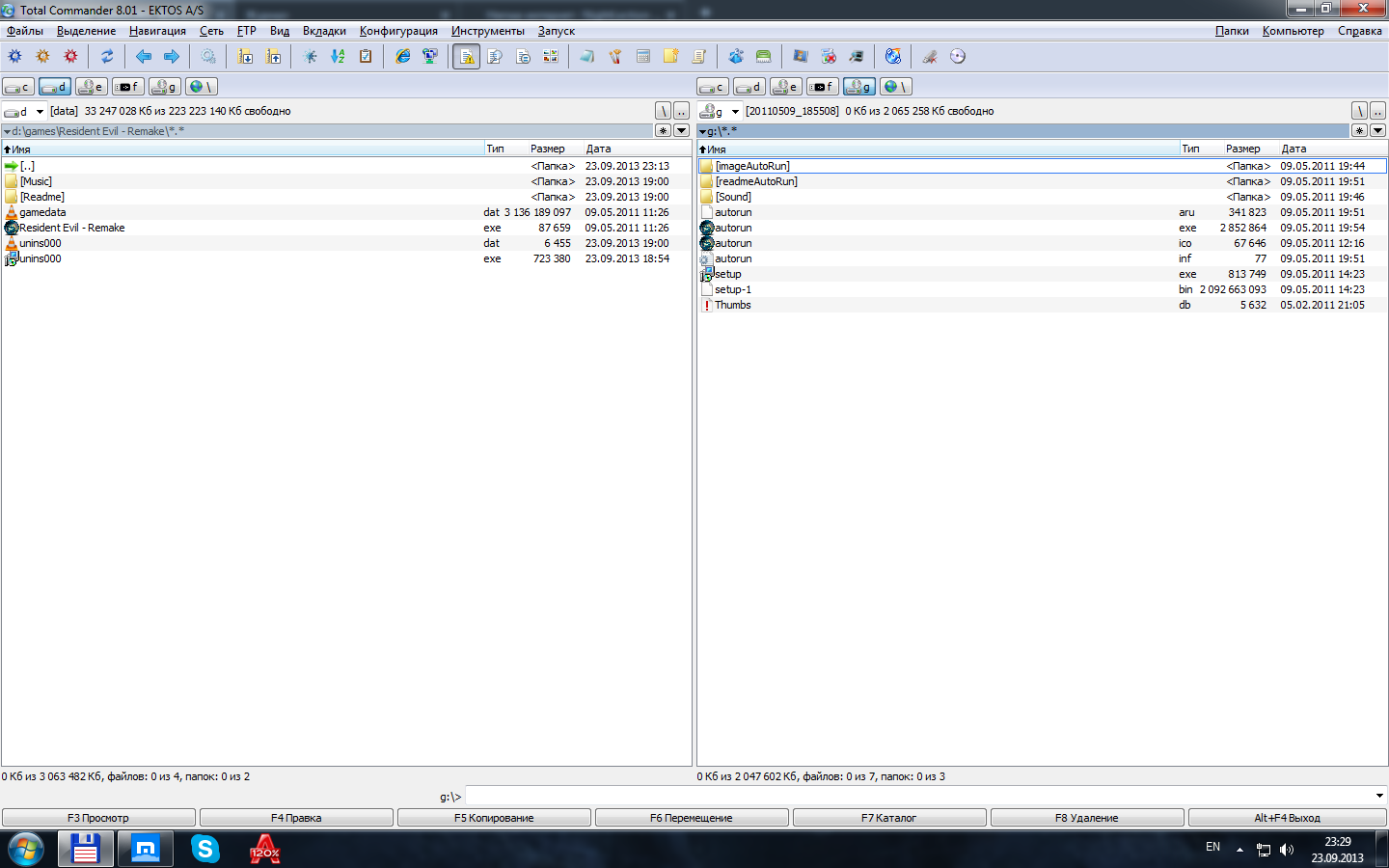Open the Справка menu
Viewport: 1389px width, 868px height.
click(x=1360, y=31)
